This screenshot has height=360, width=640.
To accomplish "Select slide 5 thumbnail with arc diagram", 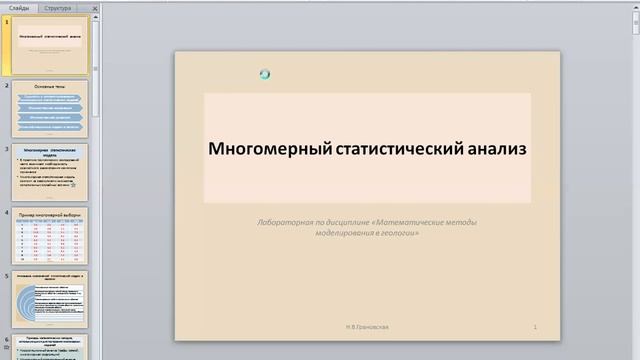I will (50, 299).
